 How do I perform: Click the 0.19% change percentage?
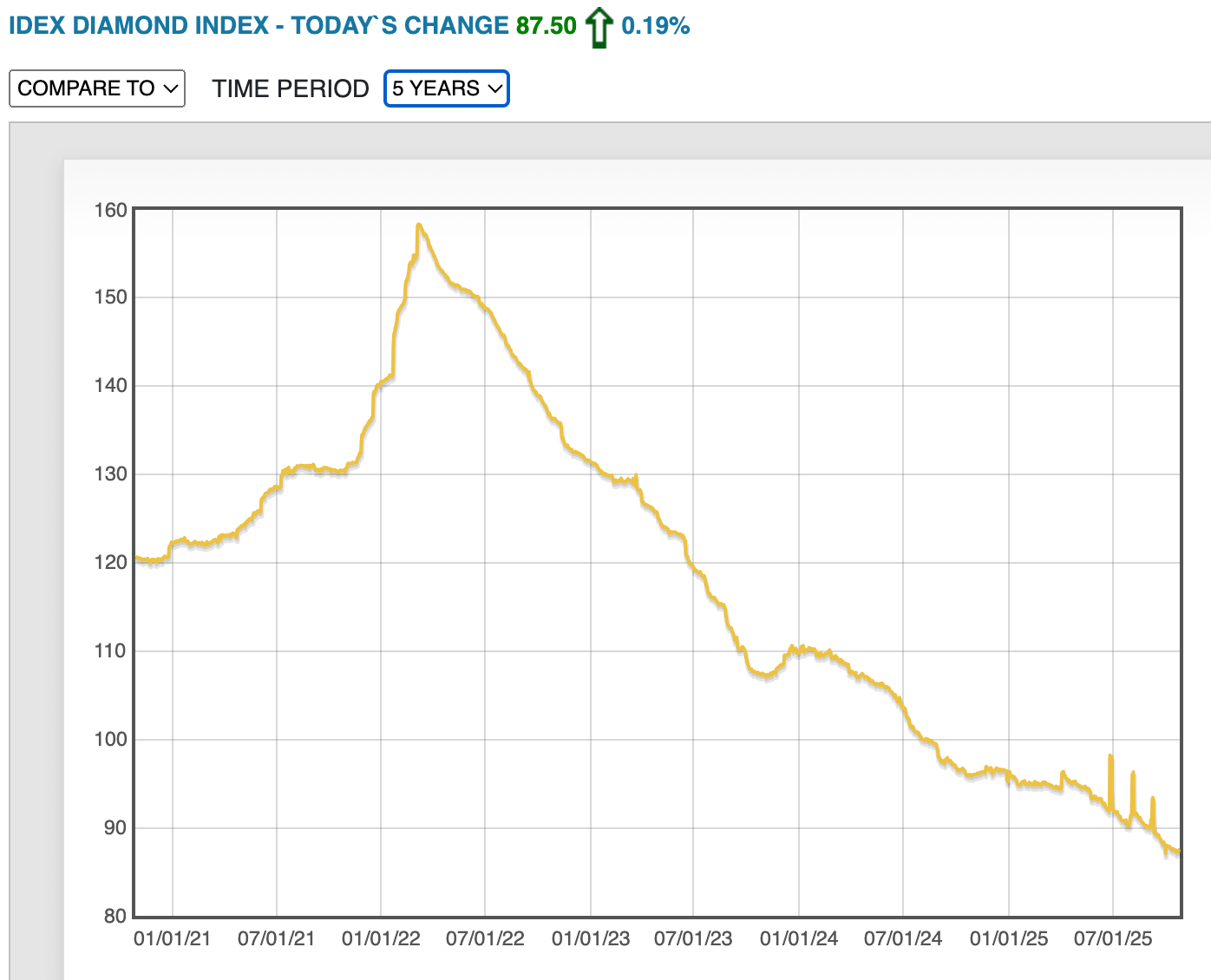point(655,26)
